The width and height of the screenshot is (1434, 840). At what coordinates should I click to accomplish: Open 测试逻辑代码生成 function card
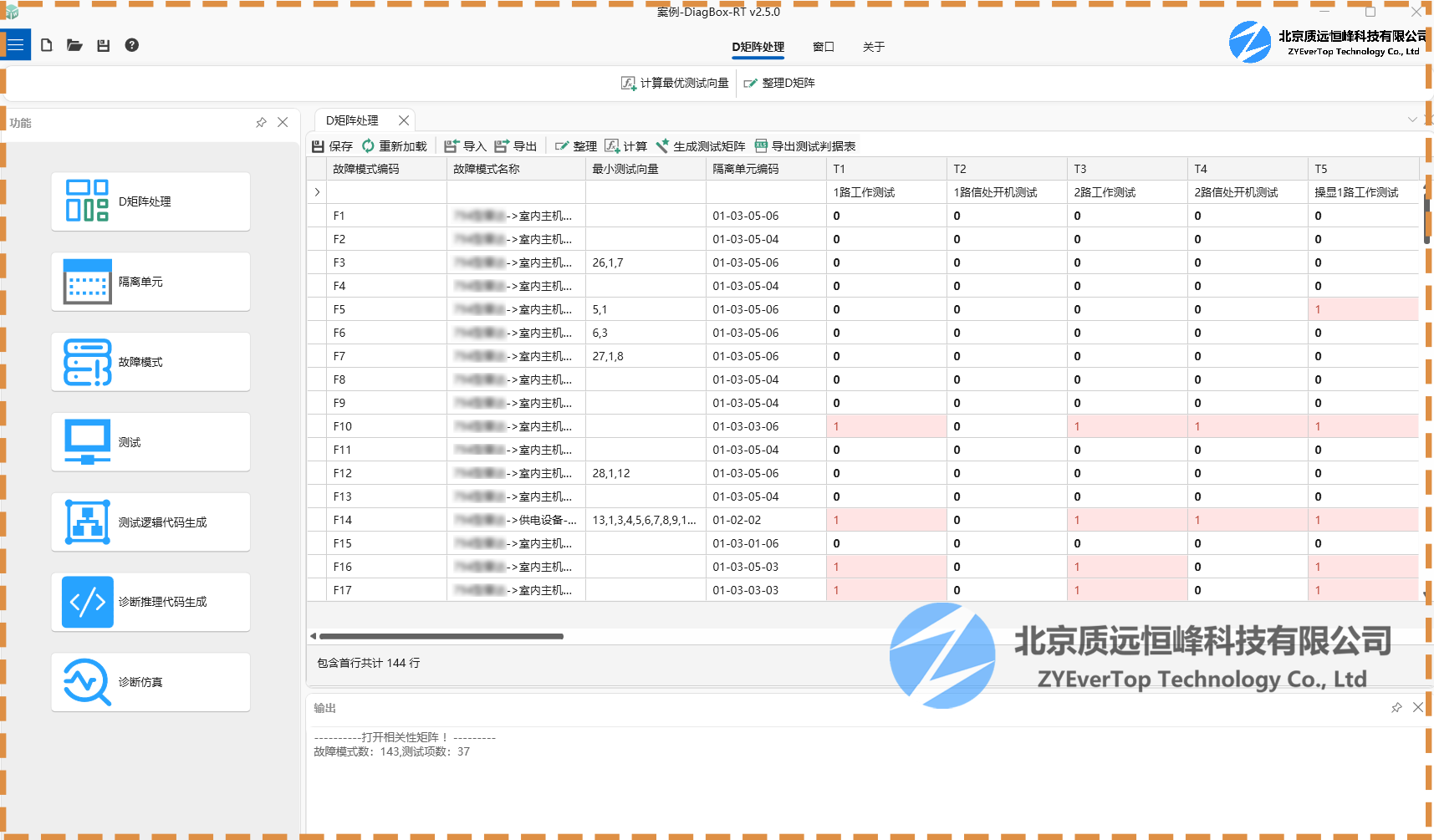click(151, 522)
